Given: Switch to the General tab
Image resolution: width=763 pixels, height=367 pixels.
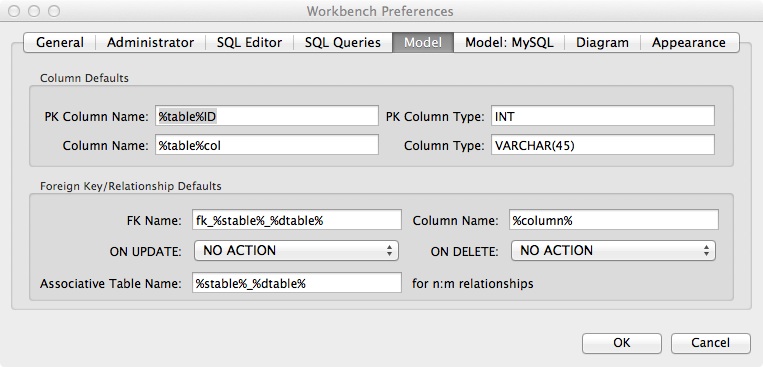Looking at the screenshot, I should (x=60, y=42).
